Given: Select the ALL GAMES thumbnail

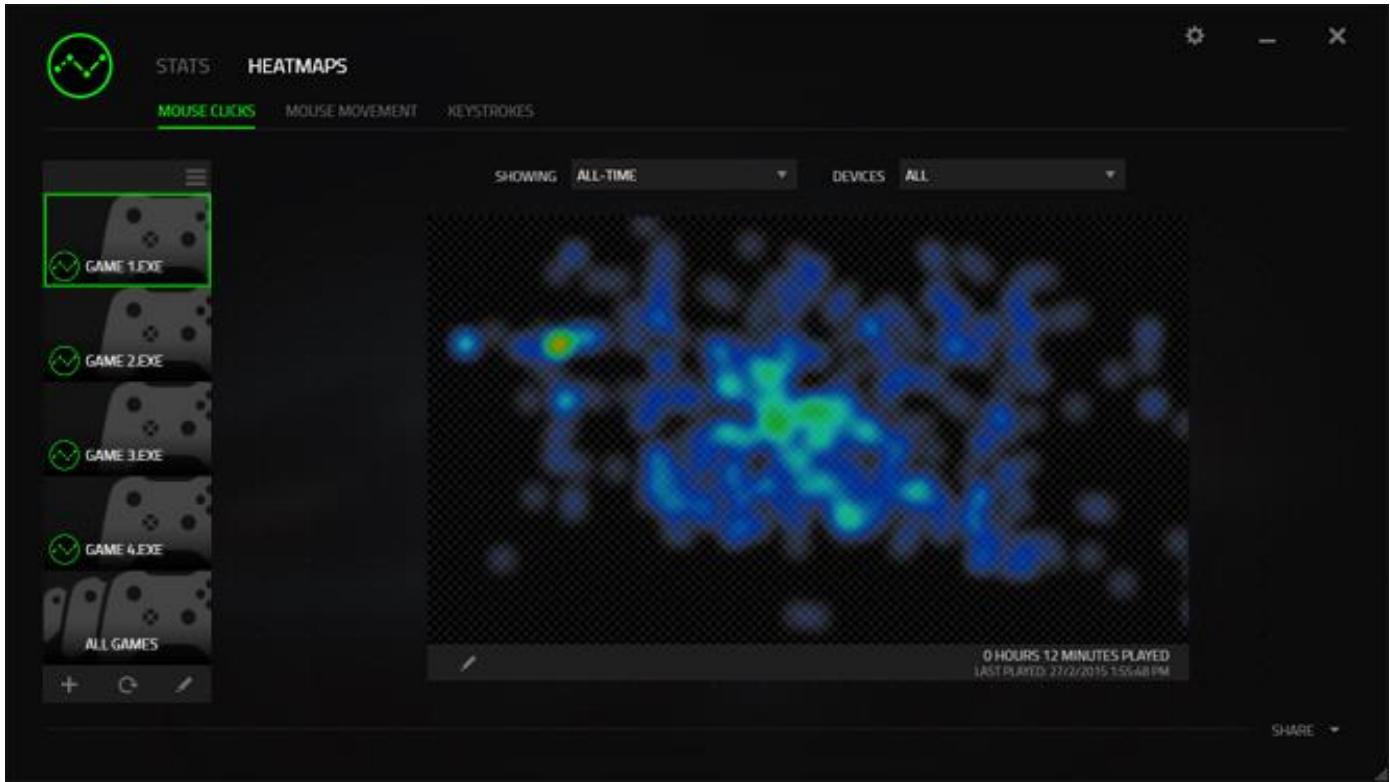Looking at the screenshot, I should click(127, 616).
